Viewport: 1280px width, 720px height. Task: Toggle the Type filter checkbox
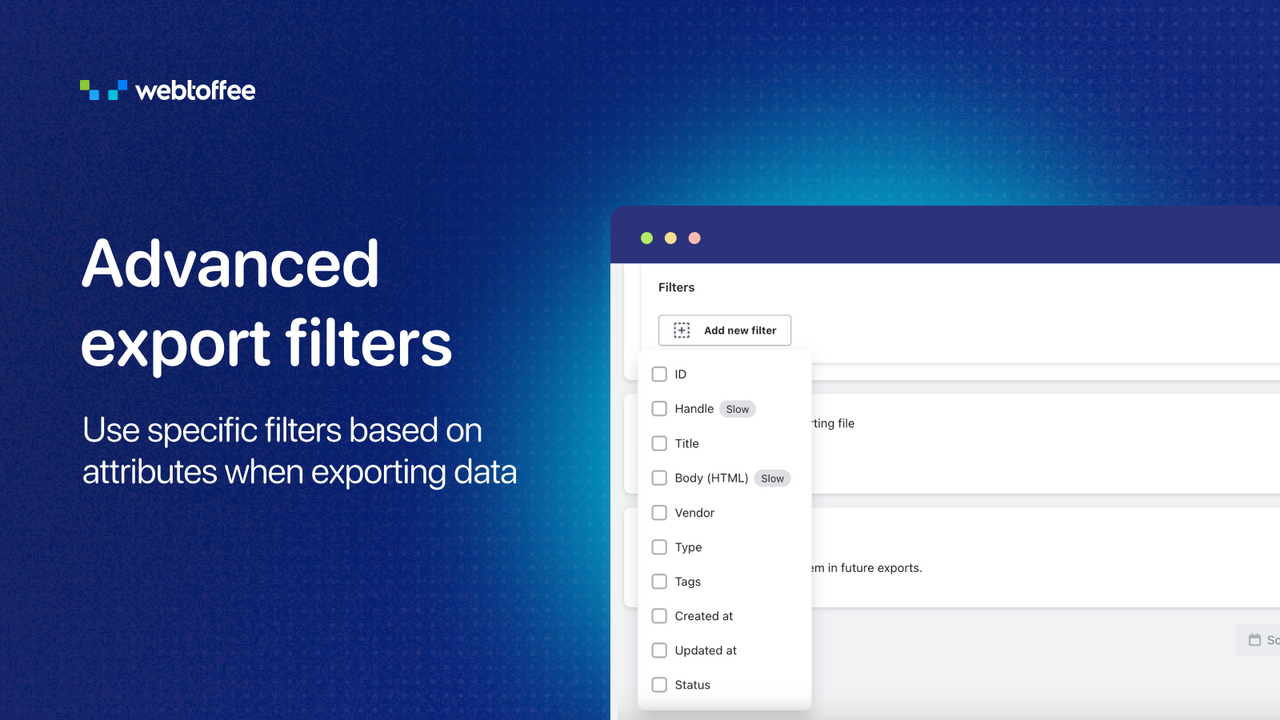[x=659, y=547]
